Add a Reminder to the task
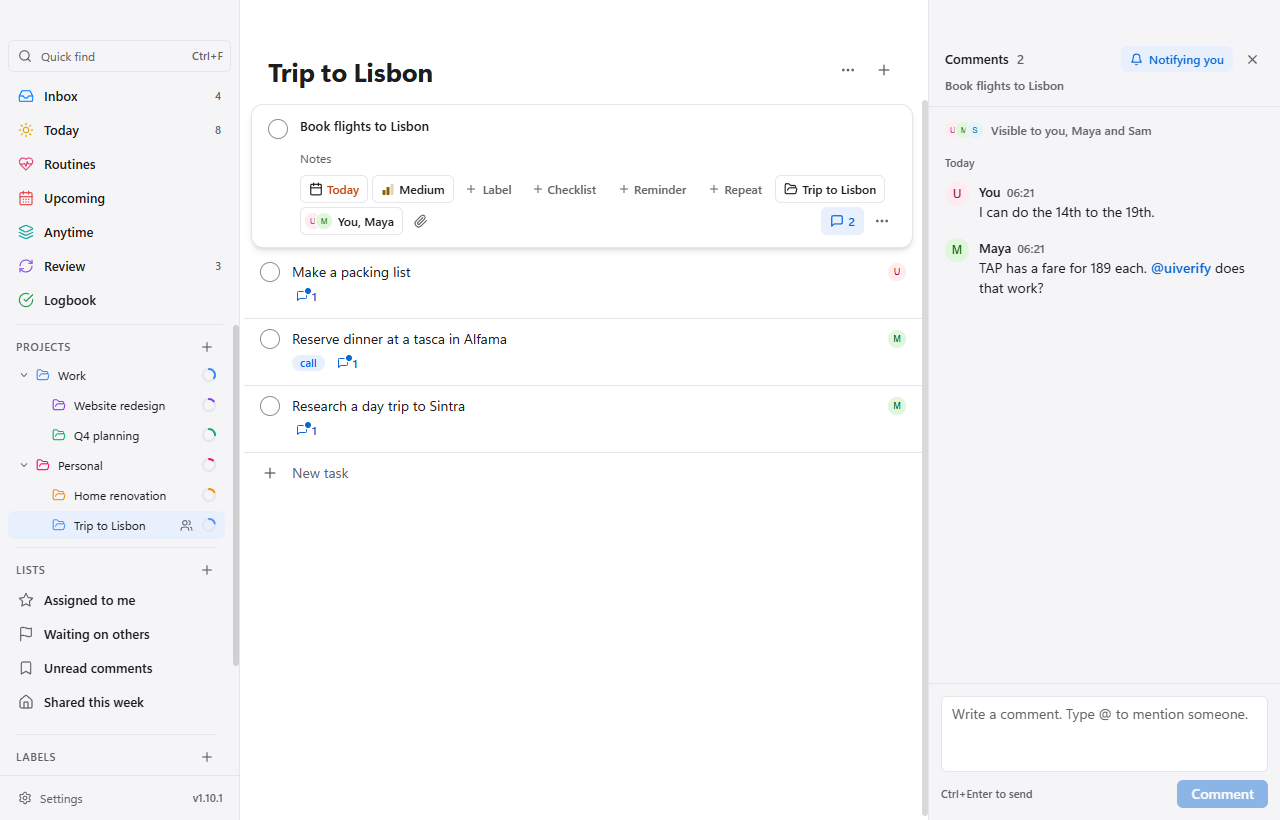 pyautogui.click(x=652, y=190)
